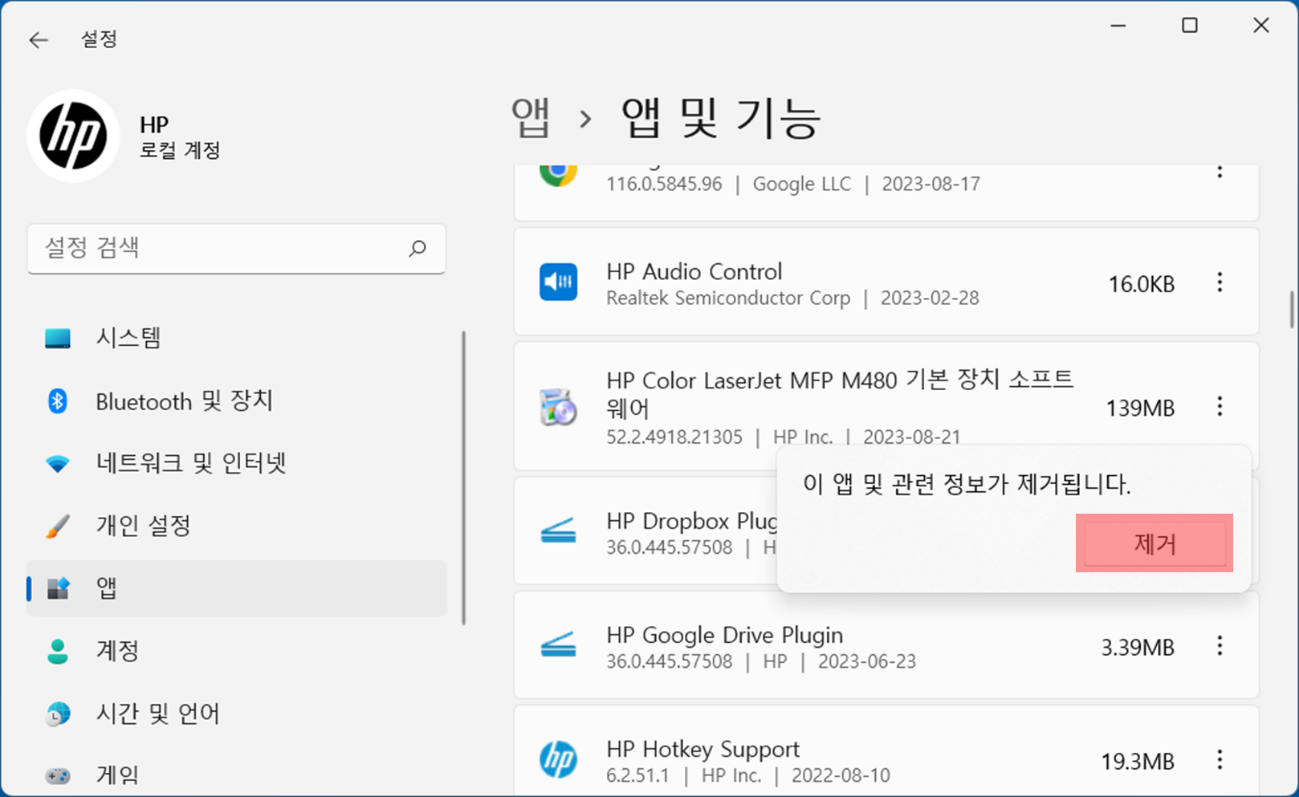Open more options for Chrome entry
1299x797 pixels.
click(1219, 172)
